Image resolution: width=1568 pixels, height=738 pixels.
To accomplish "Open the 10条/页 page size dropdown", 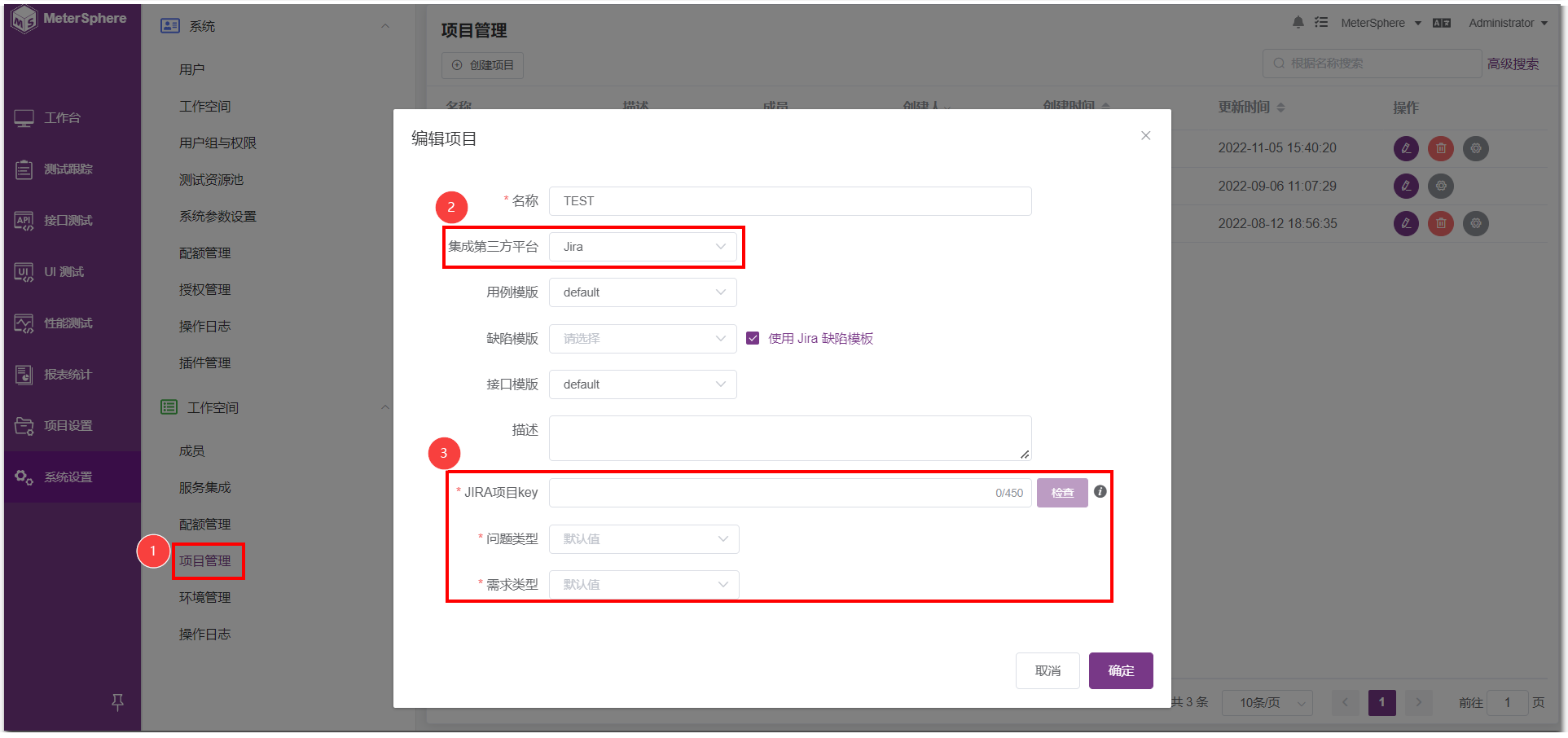I will coord(1267,702).
